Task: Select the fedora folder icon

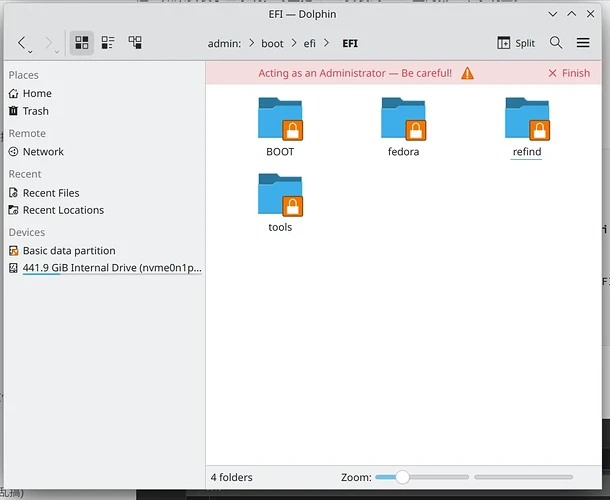Action: pyautogui.click(x=403, y=120)
